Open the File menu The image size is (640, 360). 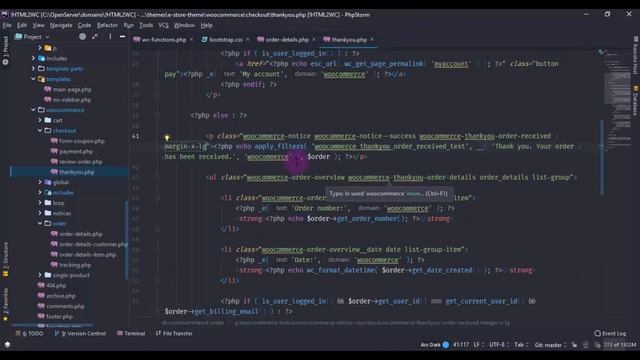(7, 25)
